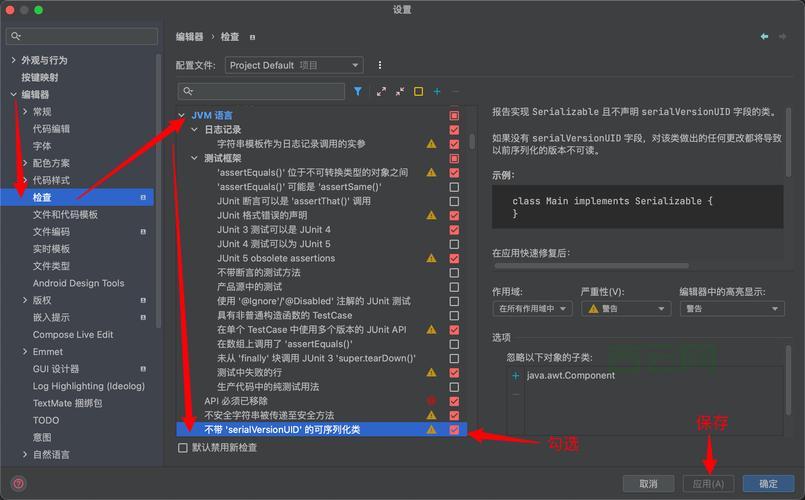
Task: Uncheck 'JUnit 3 测试可以是 JUnit 4' checkbox
Action: click(x=454, y=230)
